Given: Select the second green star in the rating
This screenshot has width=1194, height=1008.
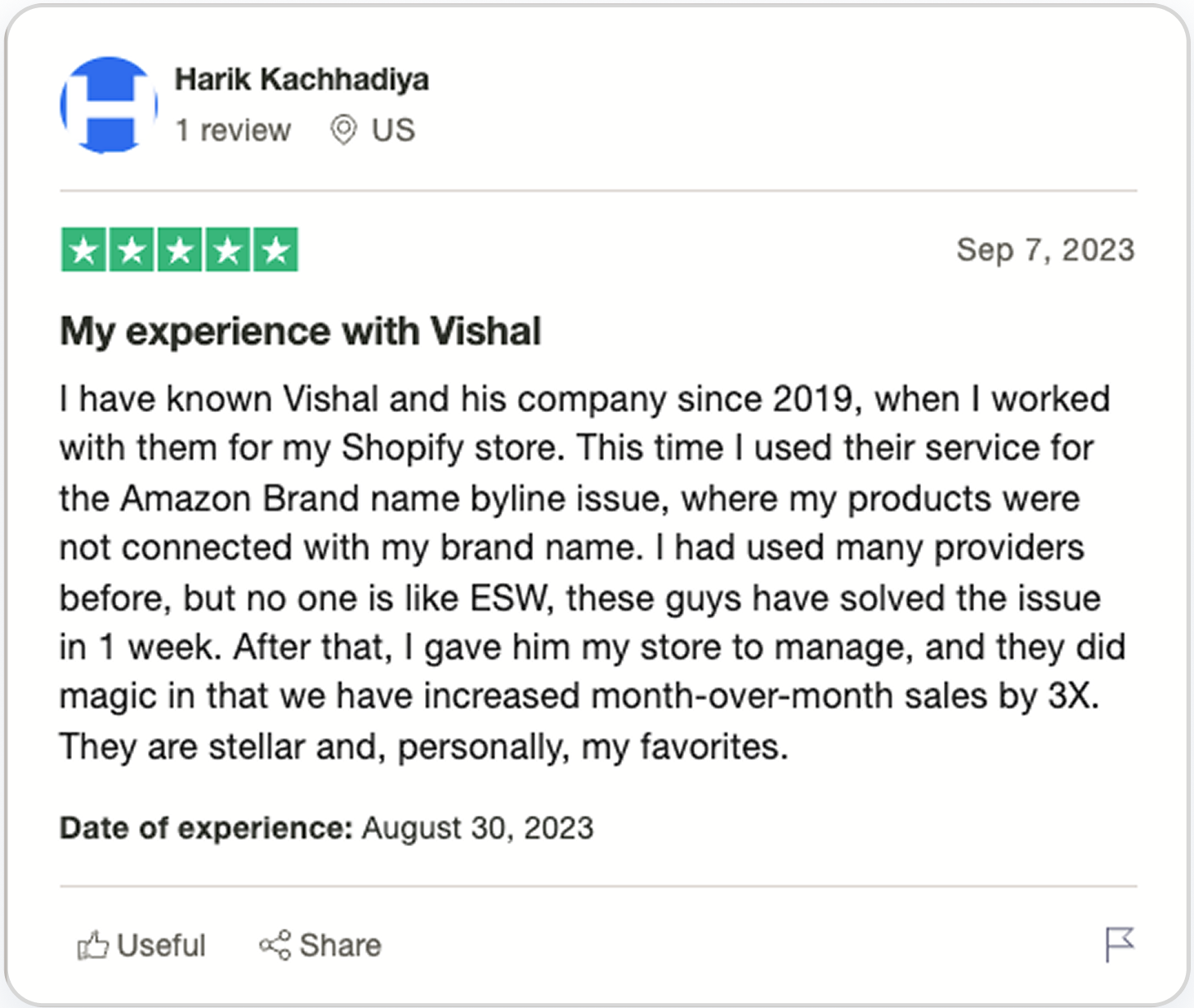Looking at the screenshot, I should pos(132,249).
